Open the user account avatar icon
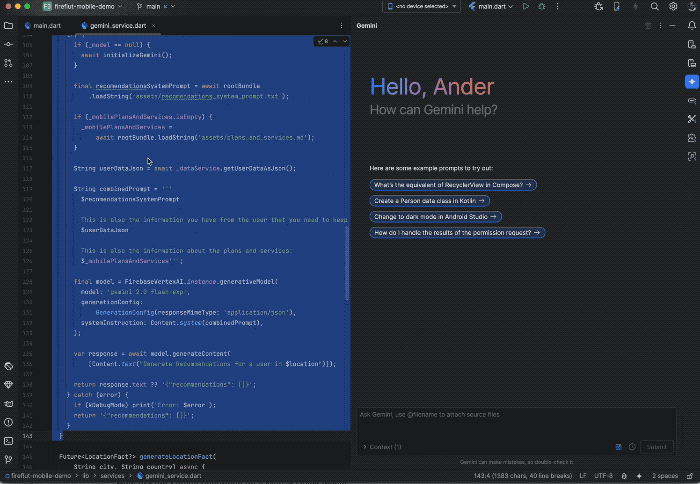Viewport: 700px width, 484px height. pos(692,7)
